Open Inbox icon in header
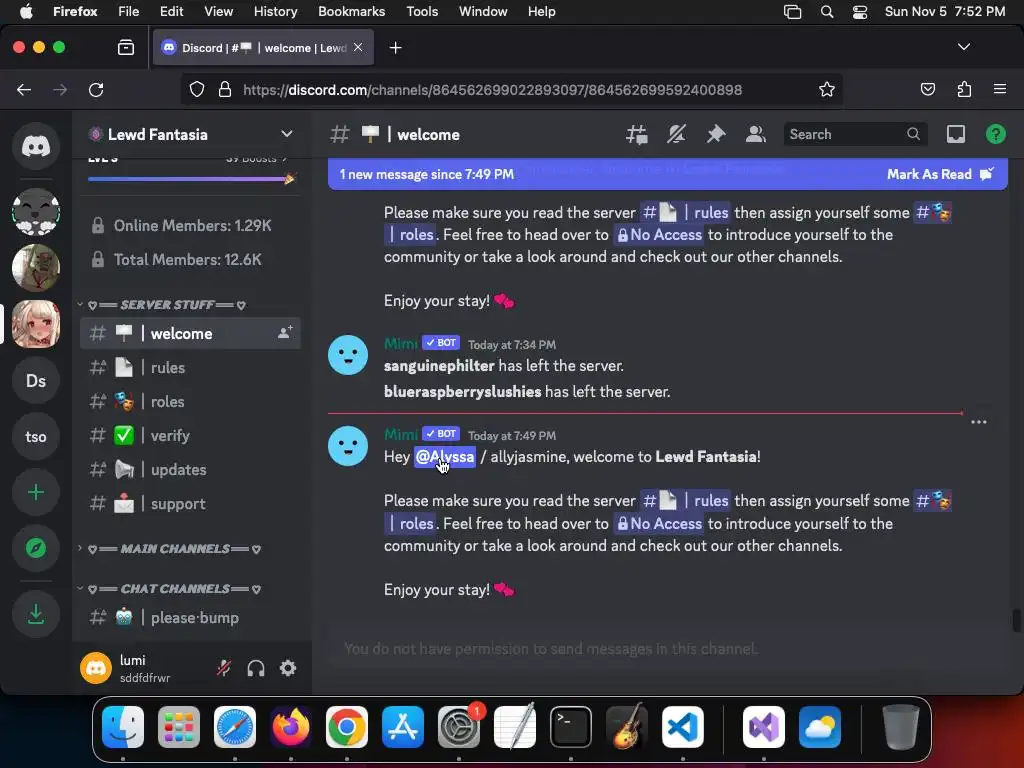1024x768 pixels. [x=955, y=135]
